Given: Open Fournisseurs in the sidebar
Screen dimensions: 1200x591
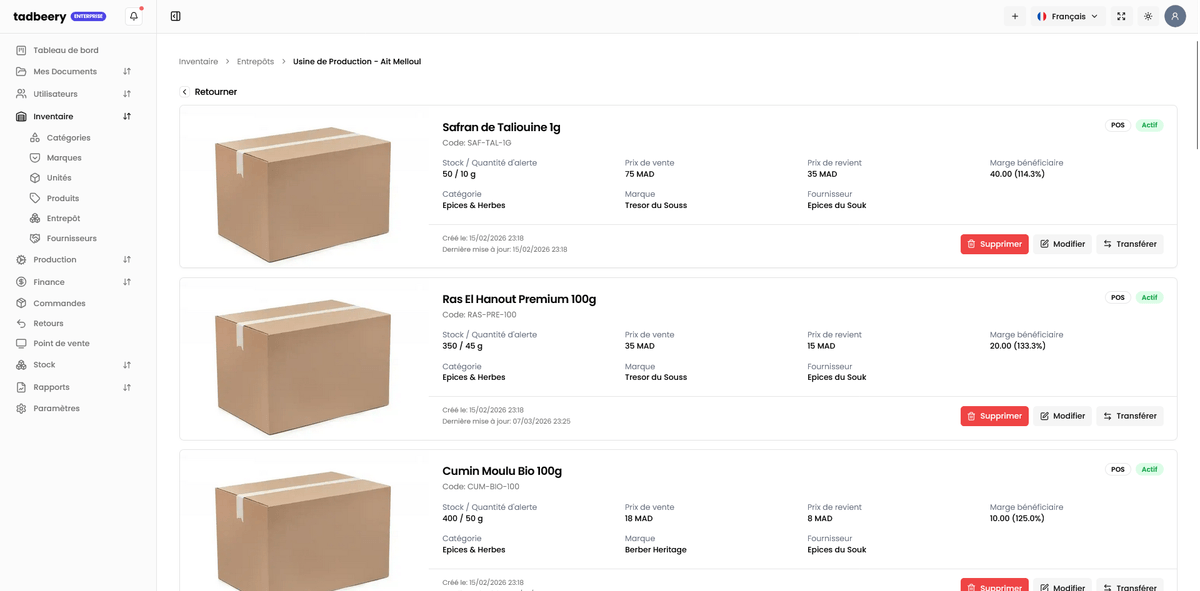Looking at the screenshot, I should point(71,239).
